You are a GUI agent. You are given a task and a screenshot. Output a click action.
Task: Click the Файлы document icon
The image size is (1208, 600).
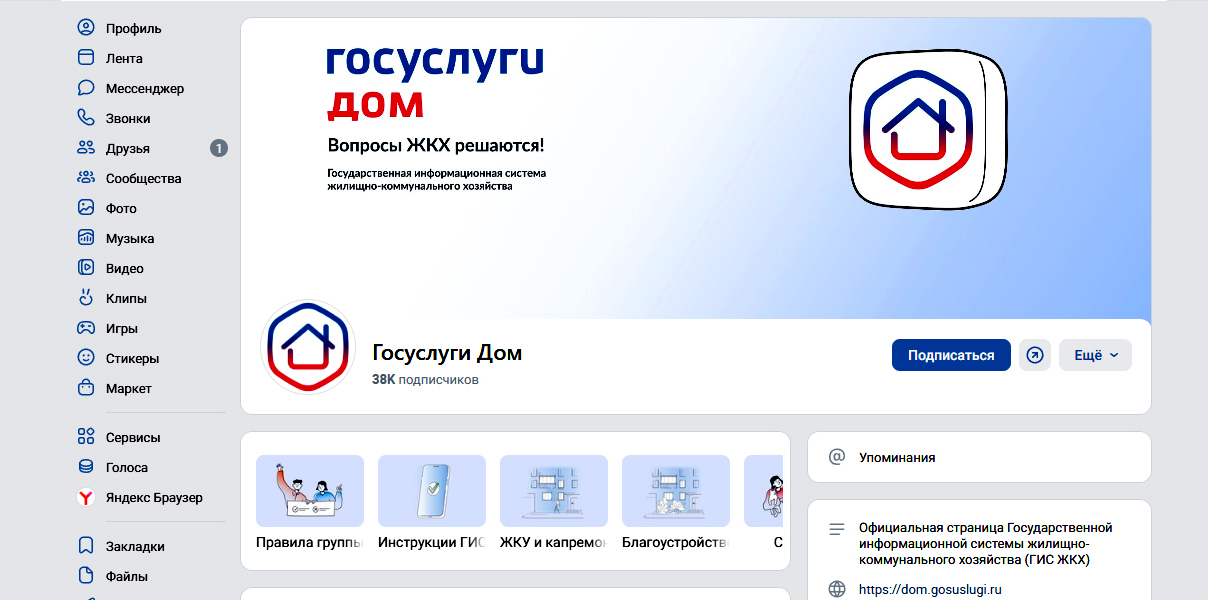tap(86, 576)
